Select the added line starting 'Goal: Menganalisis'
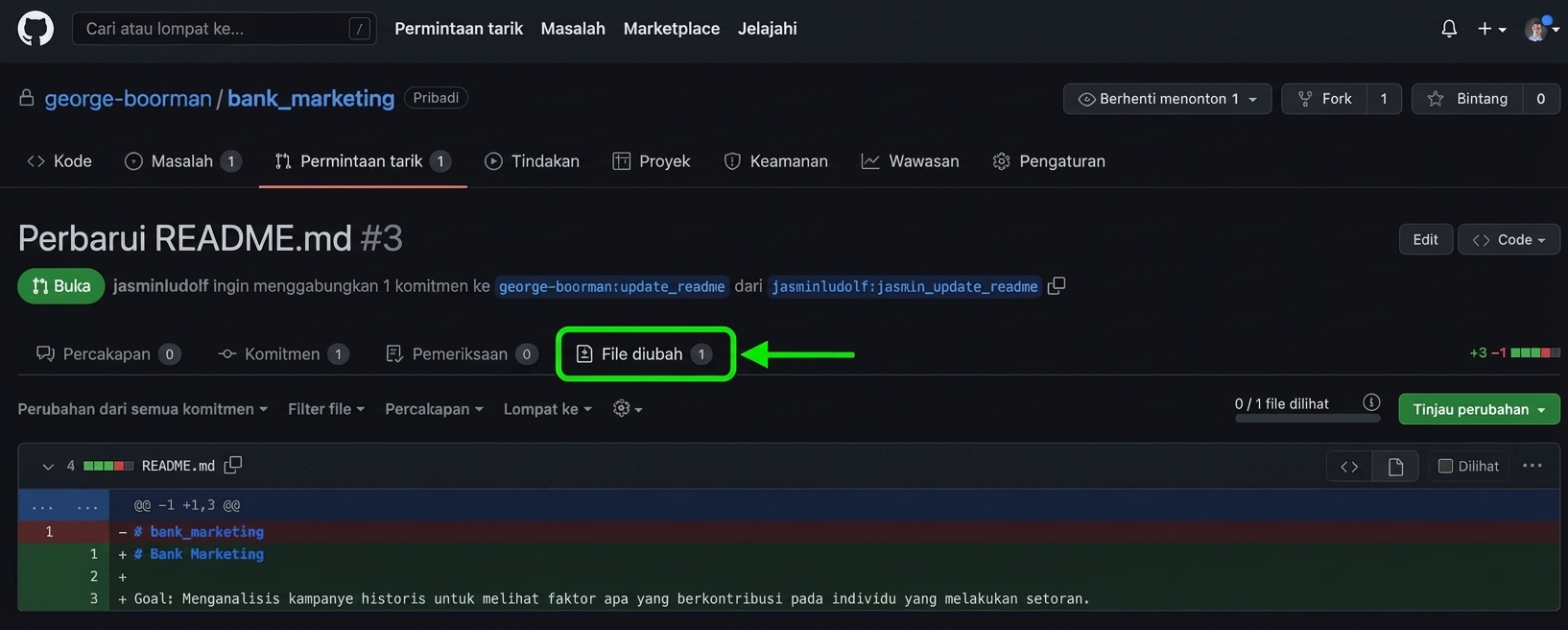The width and height of the screenshot is (1568, 630). 789,599
